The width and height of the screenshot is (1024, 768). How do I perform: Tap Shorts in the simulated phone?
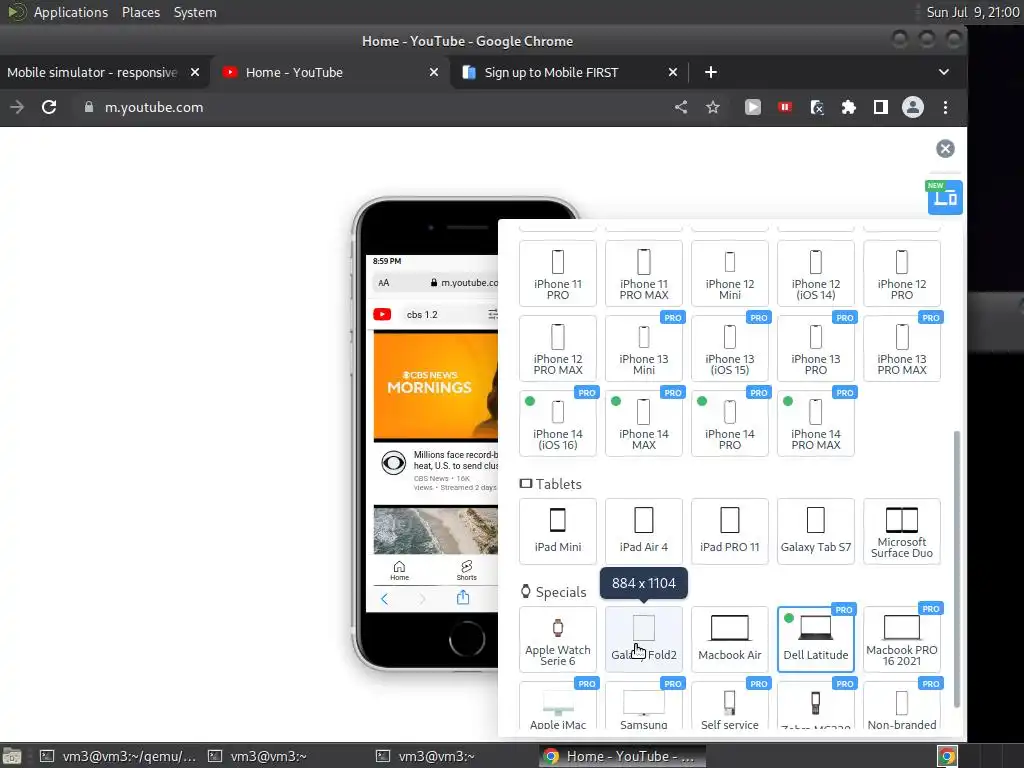pyautogui.click(x=466, y=570)
